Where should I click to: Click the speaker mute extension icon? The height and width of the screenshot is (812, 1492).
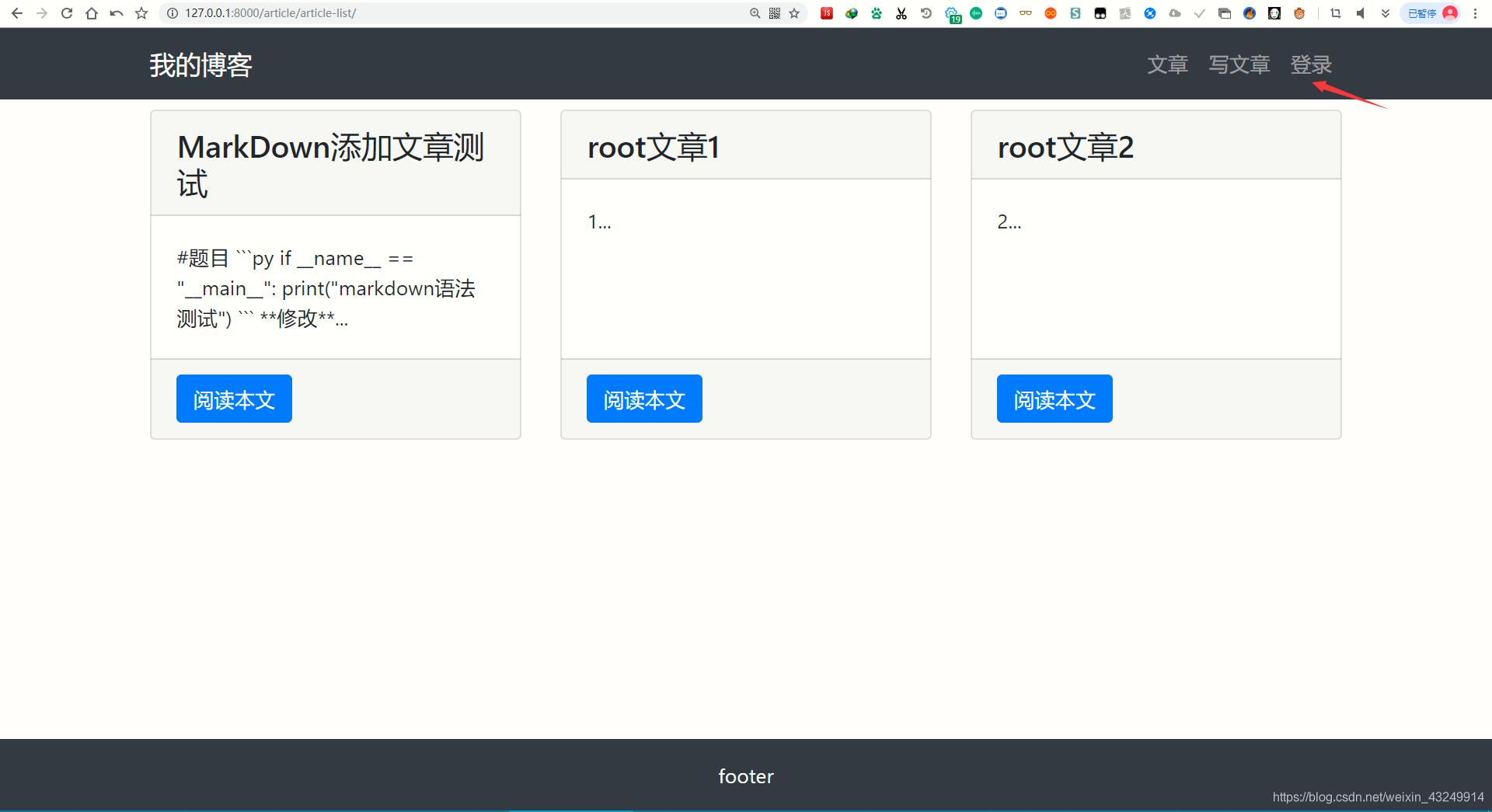point(1361,13)
